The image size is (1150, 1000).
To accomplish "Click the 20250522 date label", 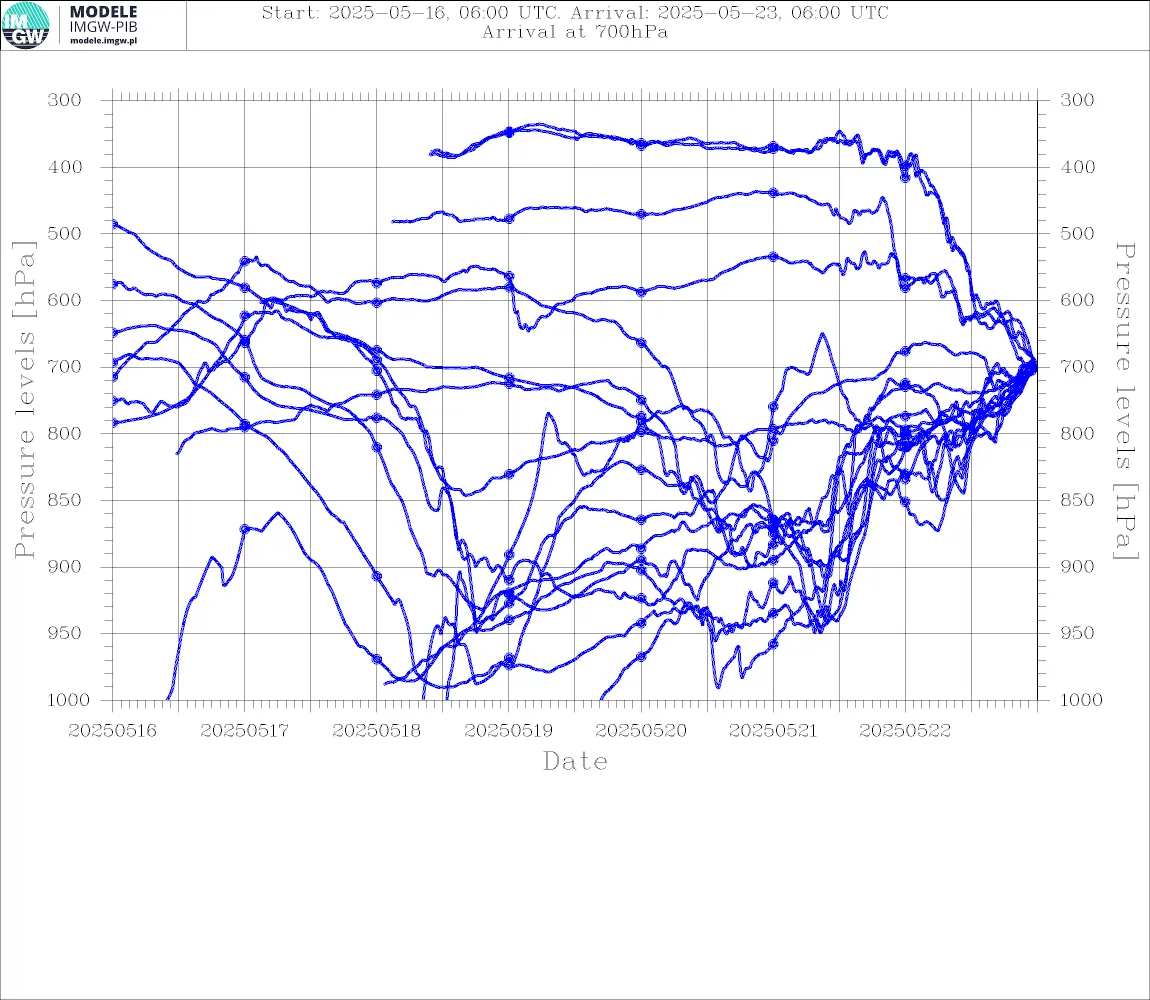I will pos(905,731).
